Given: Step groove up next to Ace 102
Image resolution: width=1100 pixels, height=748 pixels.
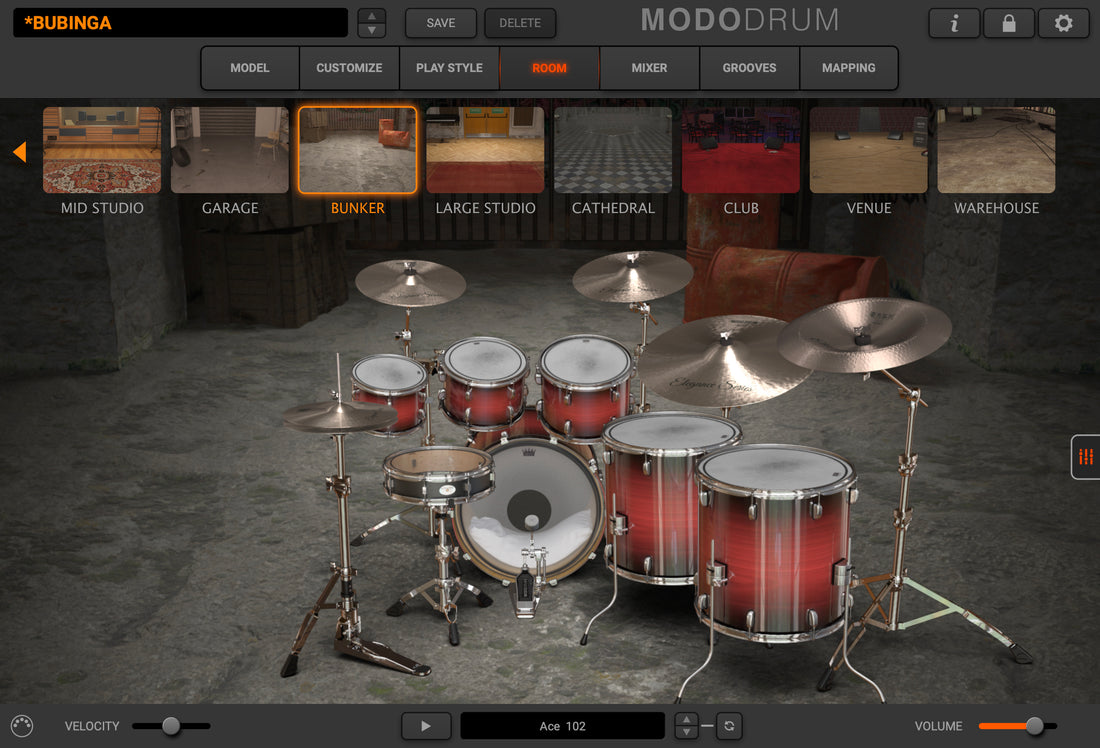Looking at the screenshot, I should point(686,719).
